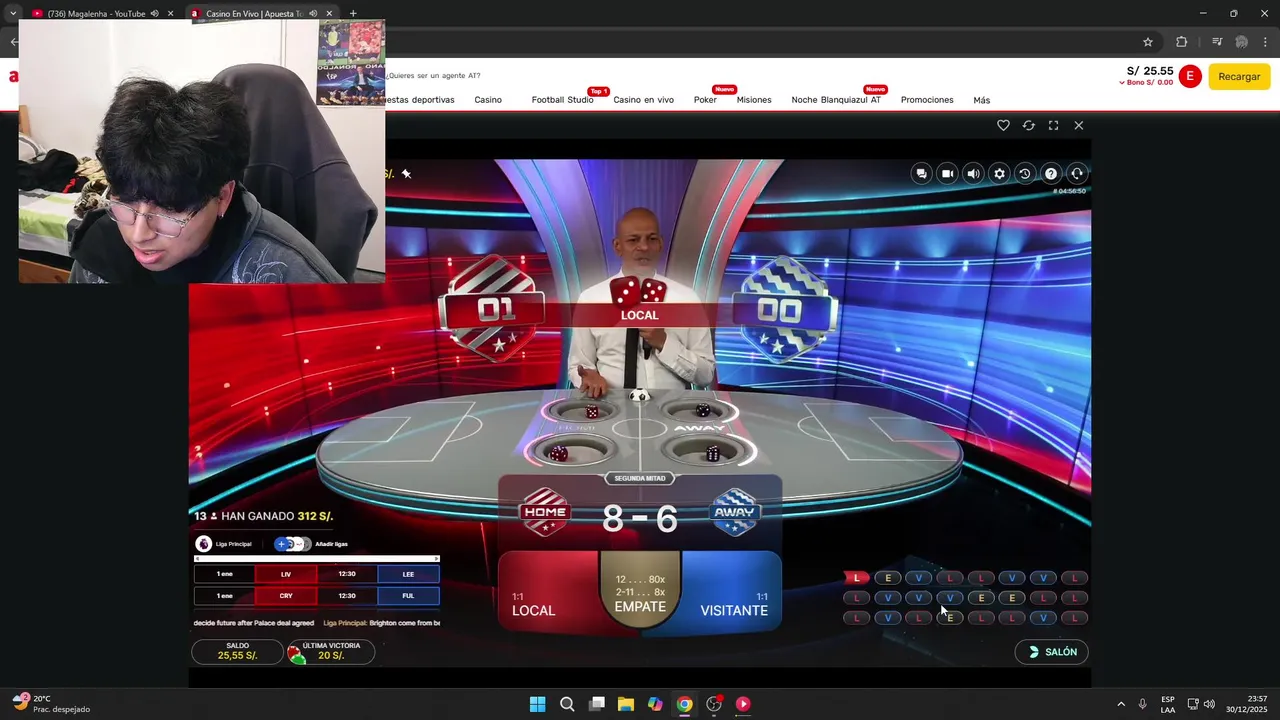Click the Recargar yellow button
Screen dimensions: 1280x720
tap(1239, 77)
